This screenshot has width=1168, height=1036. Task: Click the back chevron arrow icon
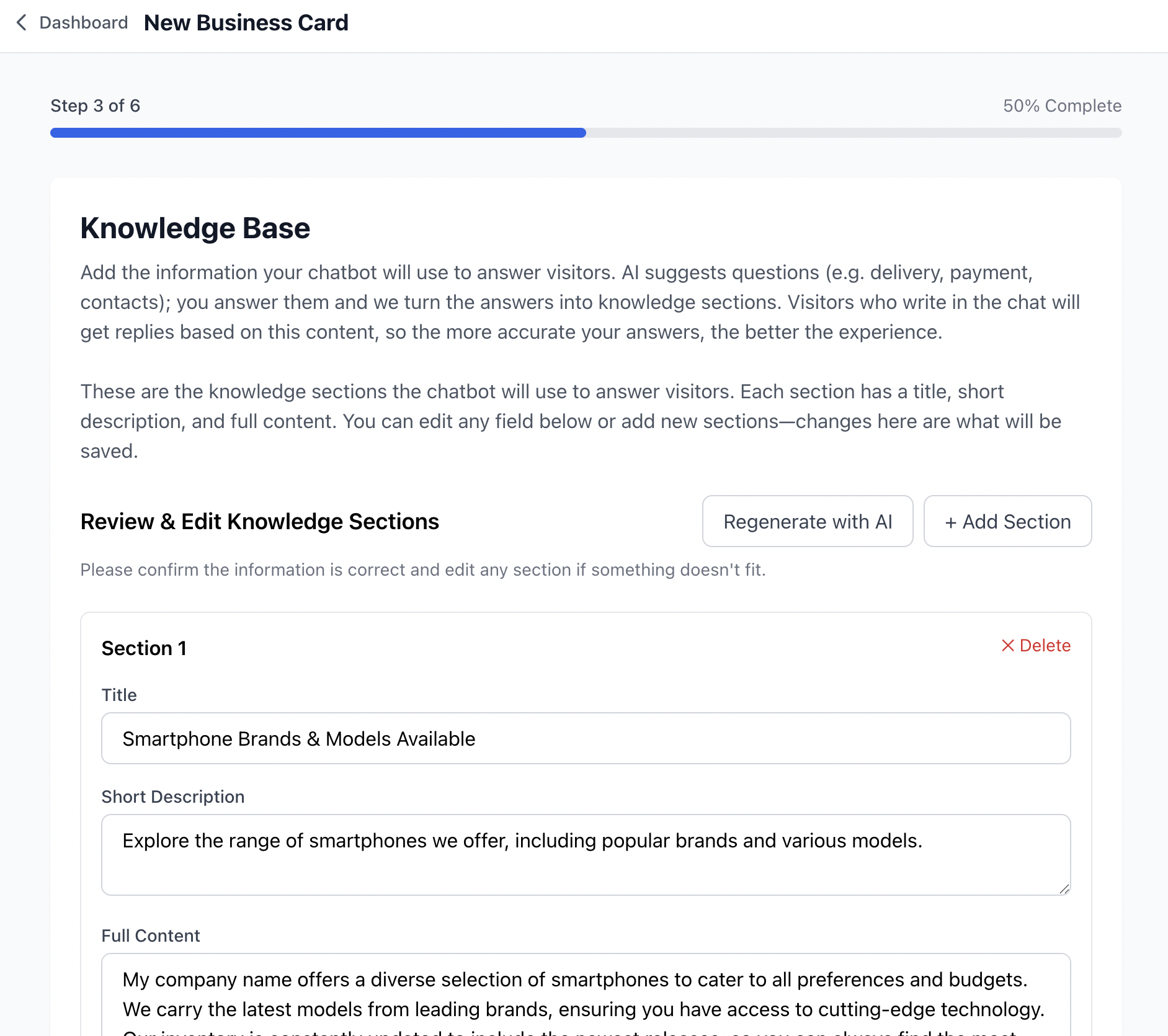tap(22, 23)
